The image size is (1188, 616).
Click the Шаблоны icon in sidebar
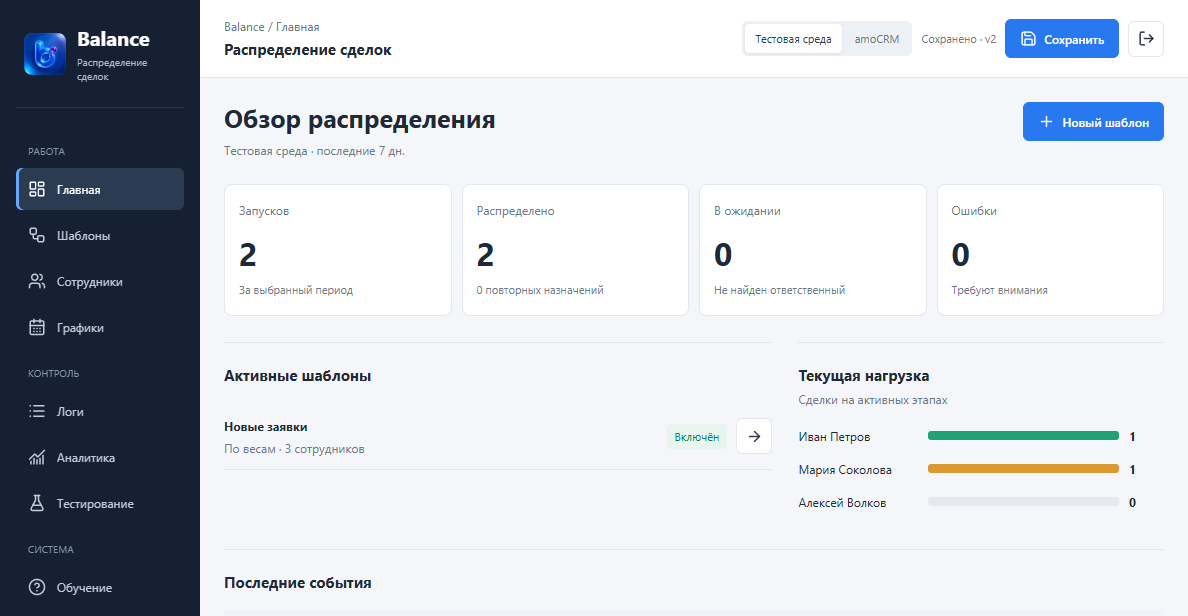(37, 236)
